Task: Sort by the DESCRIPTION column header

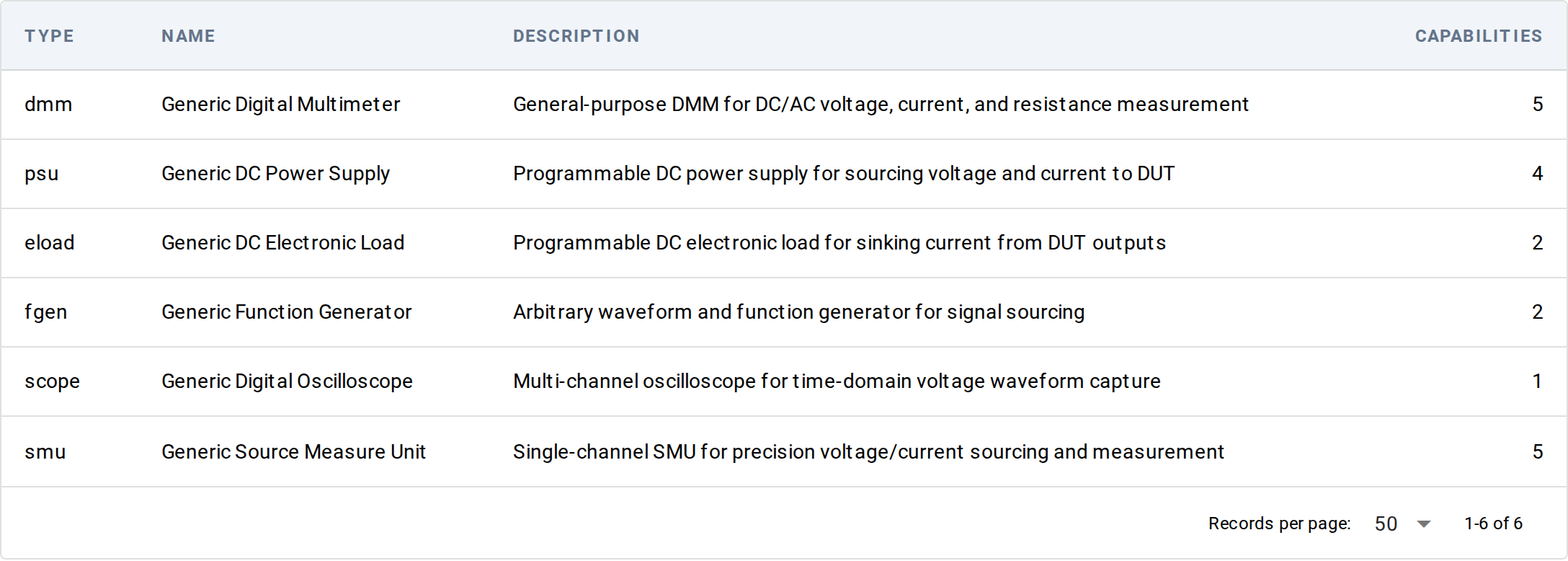Action: coord(576,36)
